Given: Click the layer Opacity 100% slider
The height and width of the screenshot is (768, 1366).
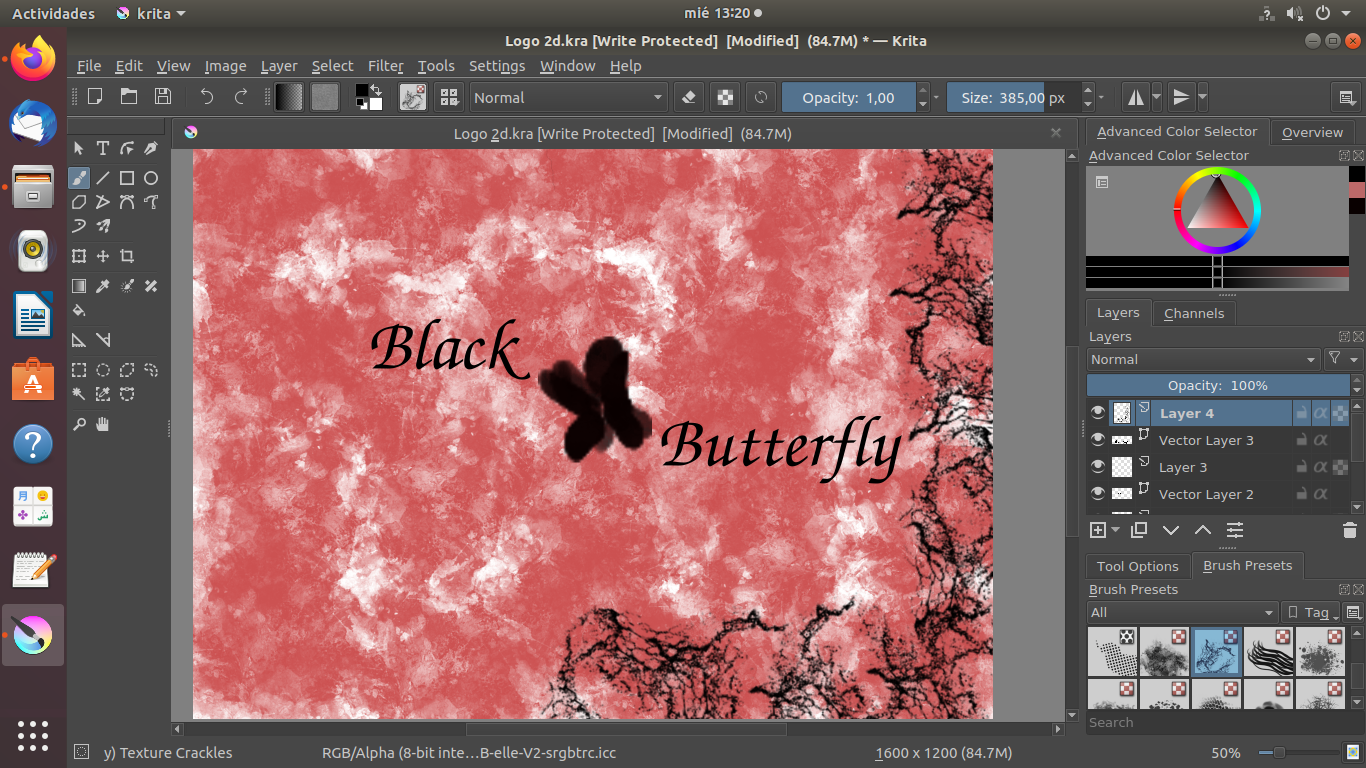Looking at the screenshot, I should coord(1217,385).
